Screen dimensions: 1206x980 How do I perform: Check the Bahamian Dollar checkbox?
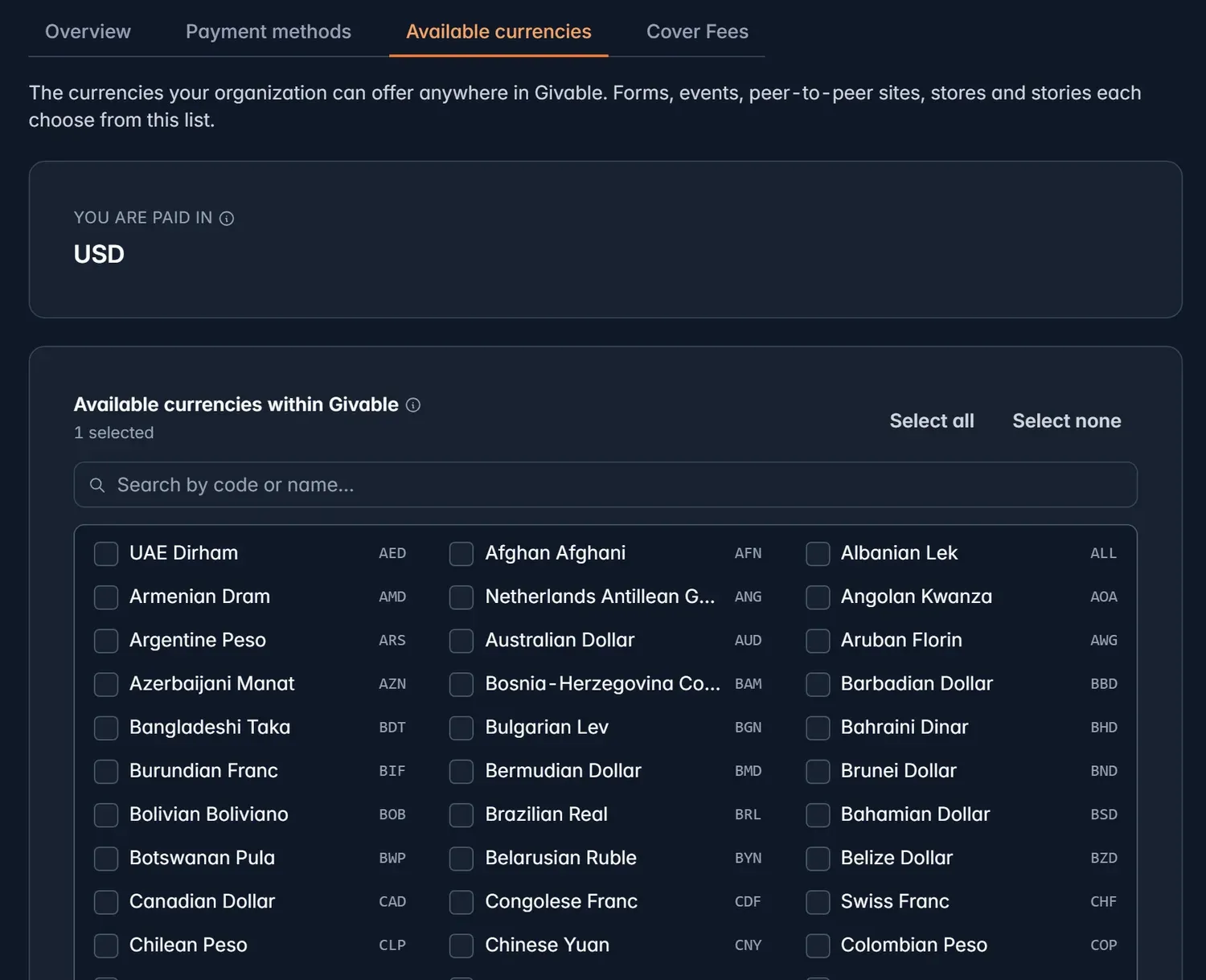click(x=818, y=815)
